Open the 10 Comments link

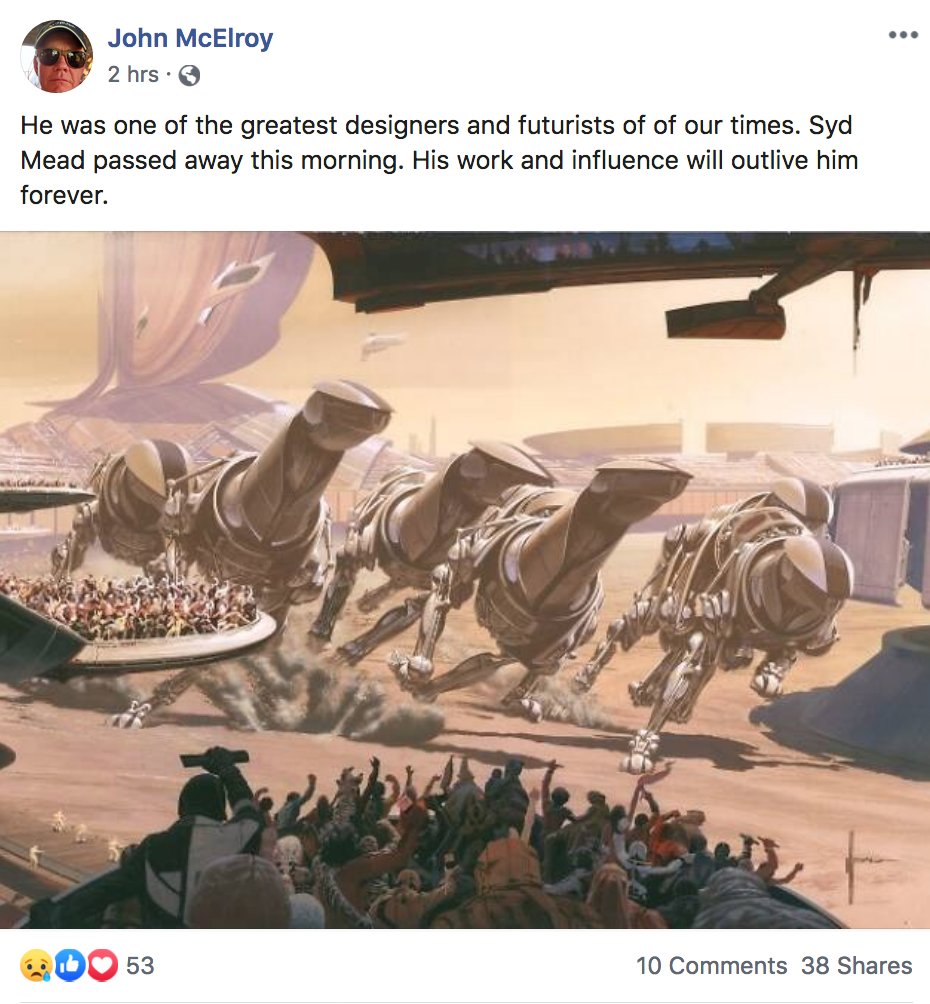pos(711,966)
